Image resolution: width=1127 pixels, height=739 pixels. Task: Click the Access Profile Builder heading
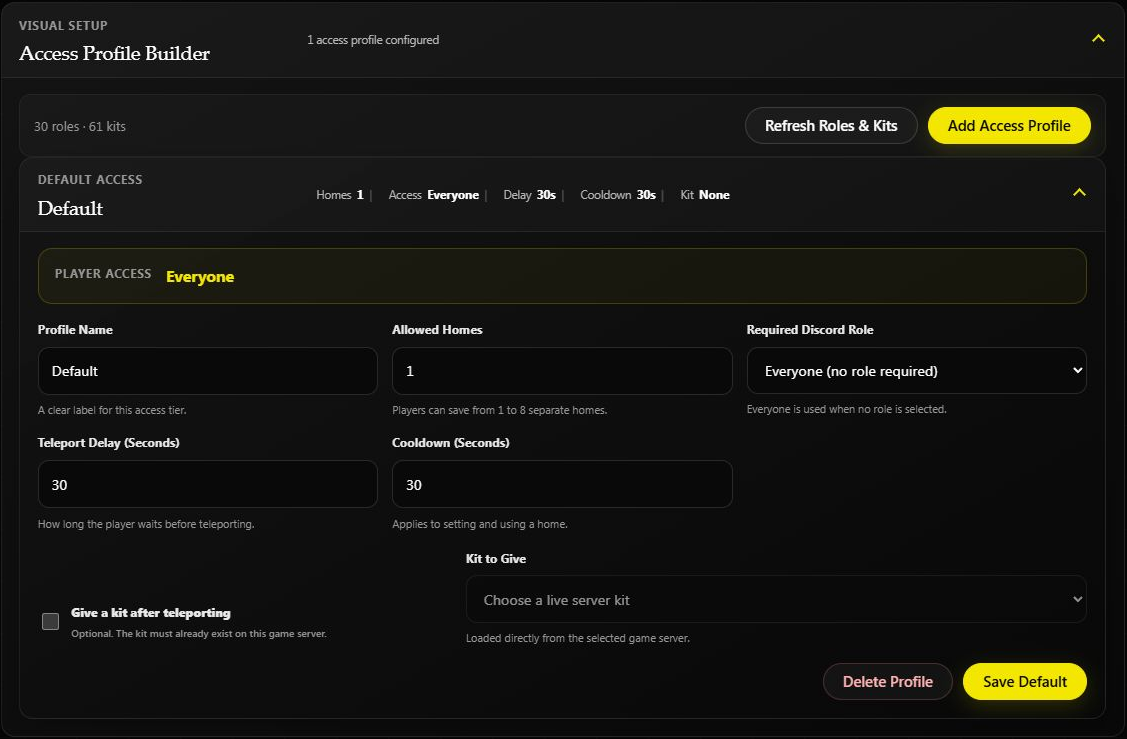click(x=114, y=53)
